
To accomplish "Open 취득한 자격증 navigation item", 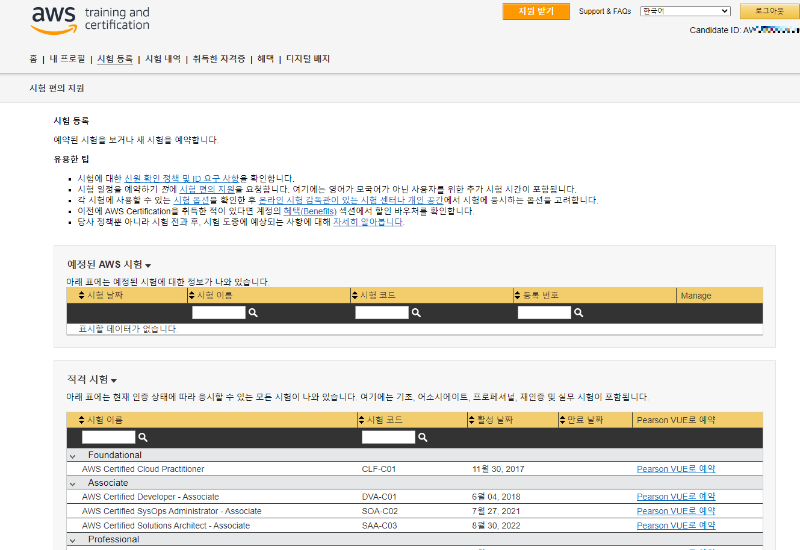I will [x=219, y=59].
